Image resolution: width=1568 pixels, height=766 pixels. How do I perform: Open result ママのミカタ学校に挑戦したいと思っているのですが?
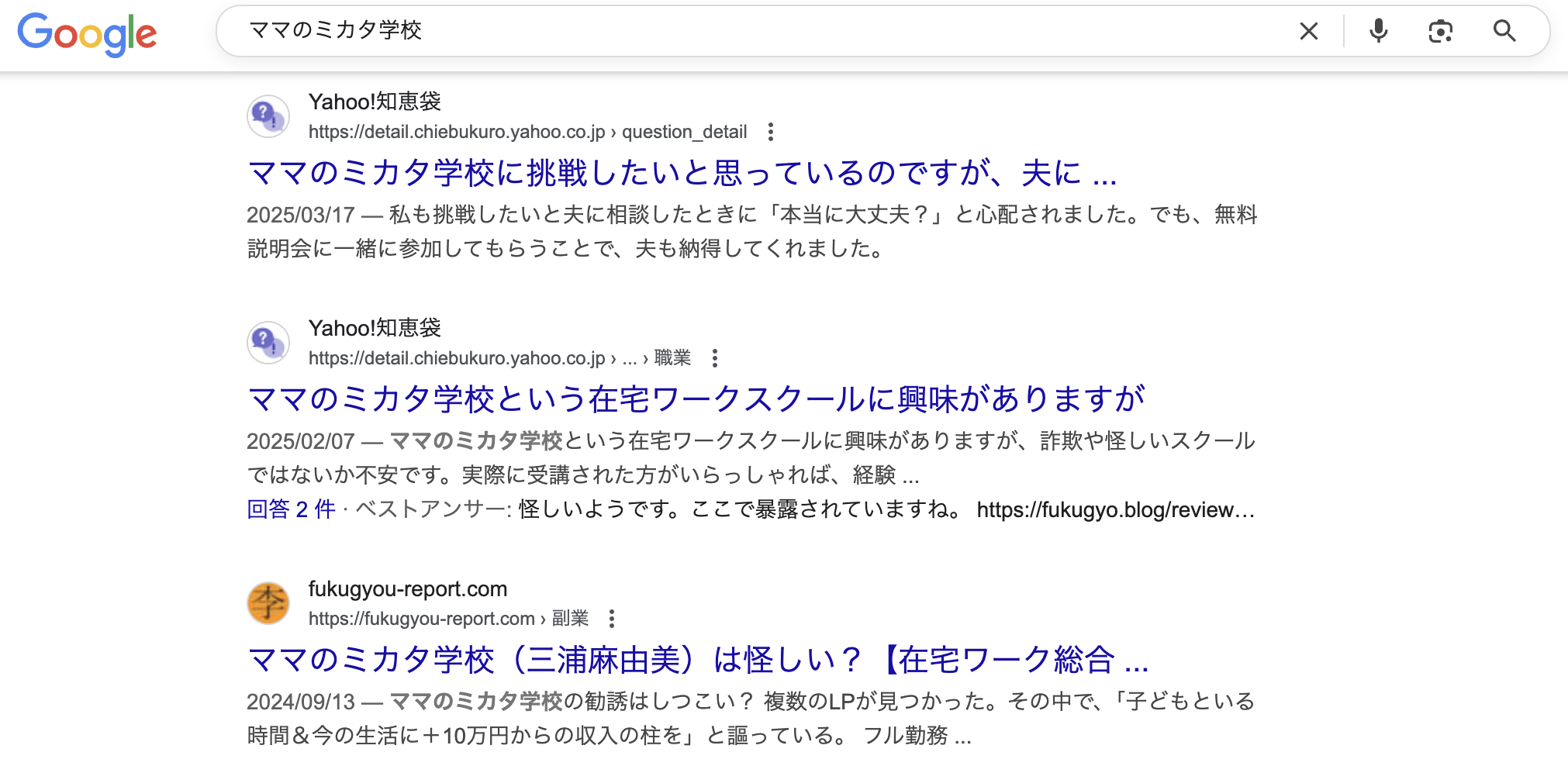coord(682,173)
